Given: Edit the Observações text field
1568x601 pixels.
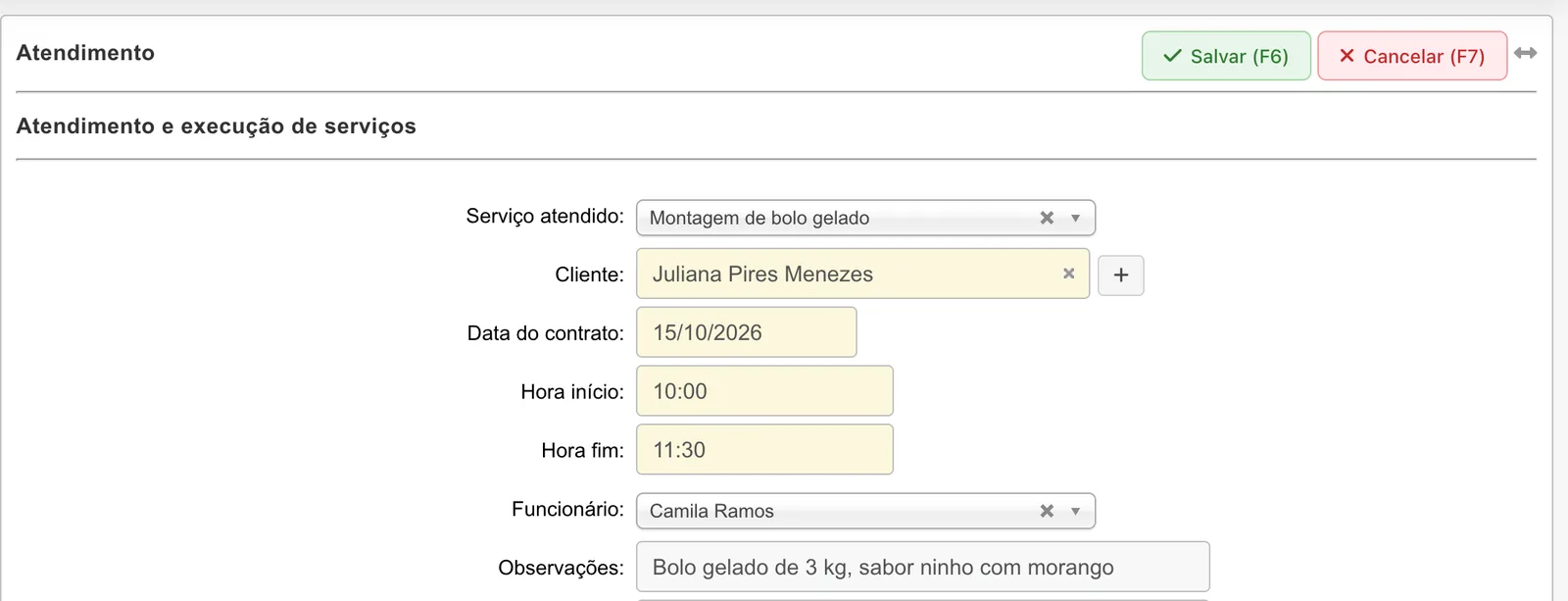Looking at the screenshot, I should 923,567.
